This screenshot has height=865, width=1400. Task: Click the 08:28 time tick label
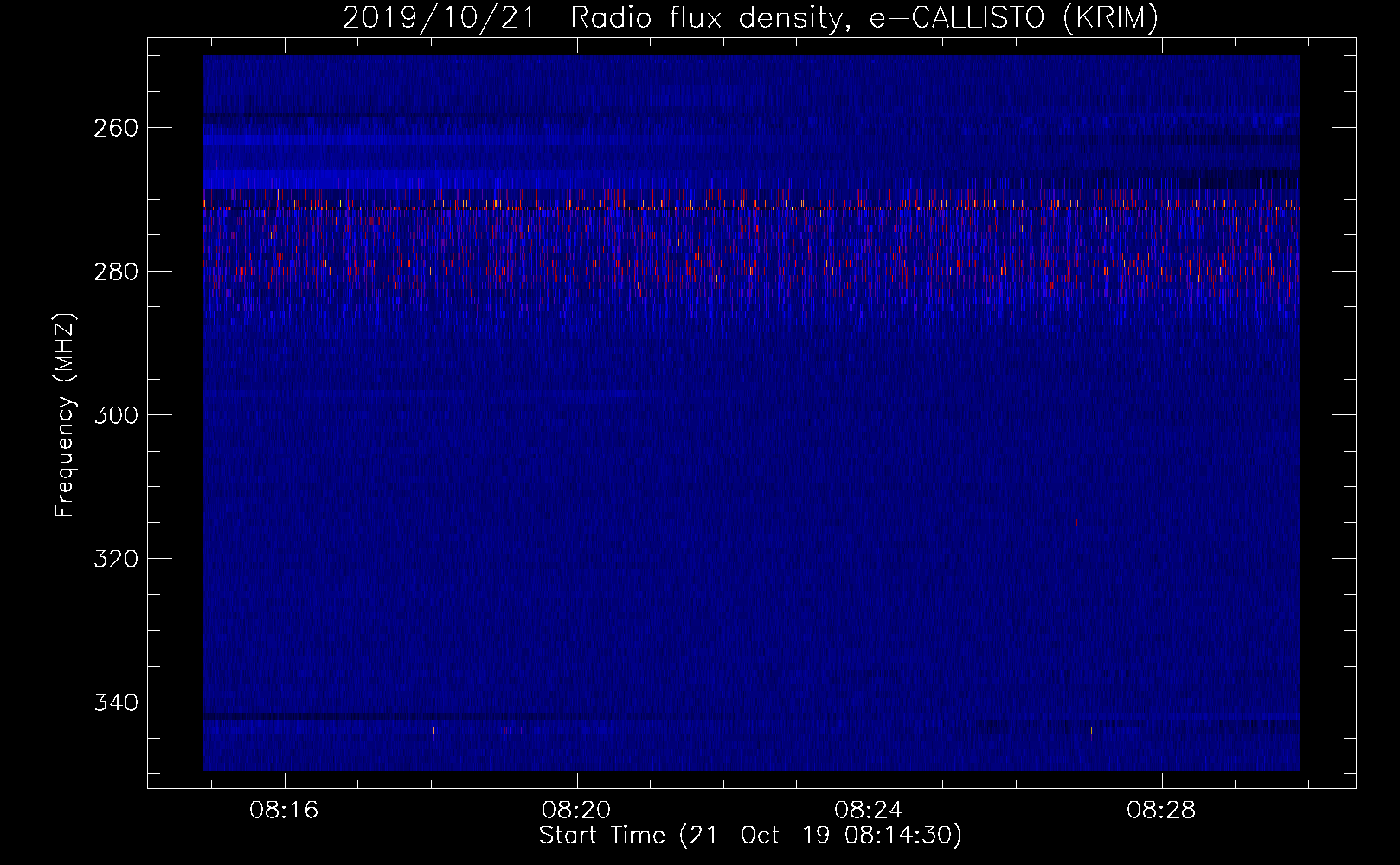[1161, 811]
